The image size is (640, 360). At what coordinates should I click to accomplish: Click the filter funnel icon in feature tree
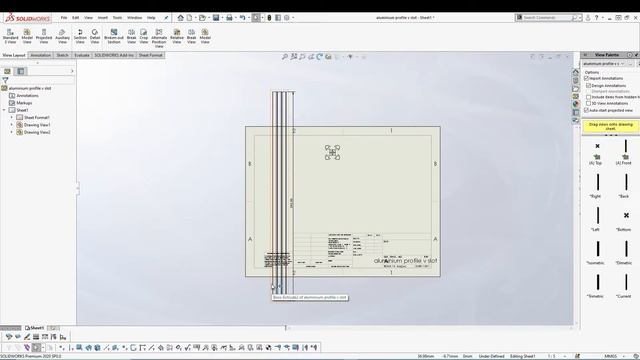point(5,80)
